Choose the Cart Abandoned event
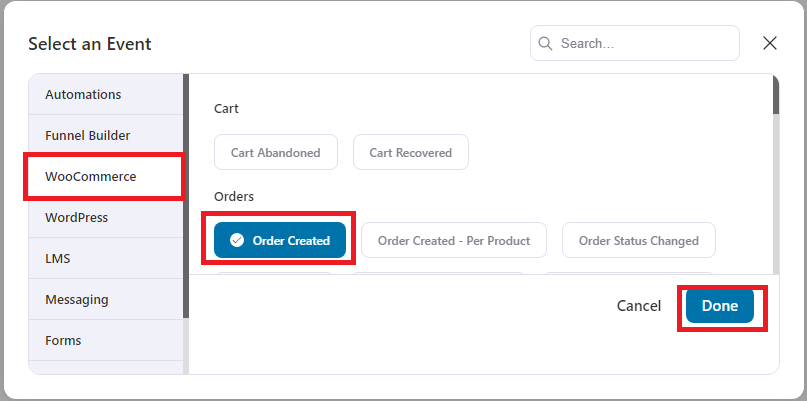The height and width of the screenshot is (401, 807). (x=276, y=152)
